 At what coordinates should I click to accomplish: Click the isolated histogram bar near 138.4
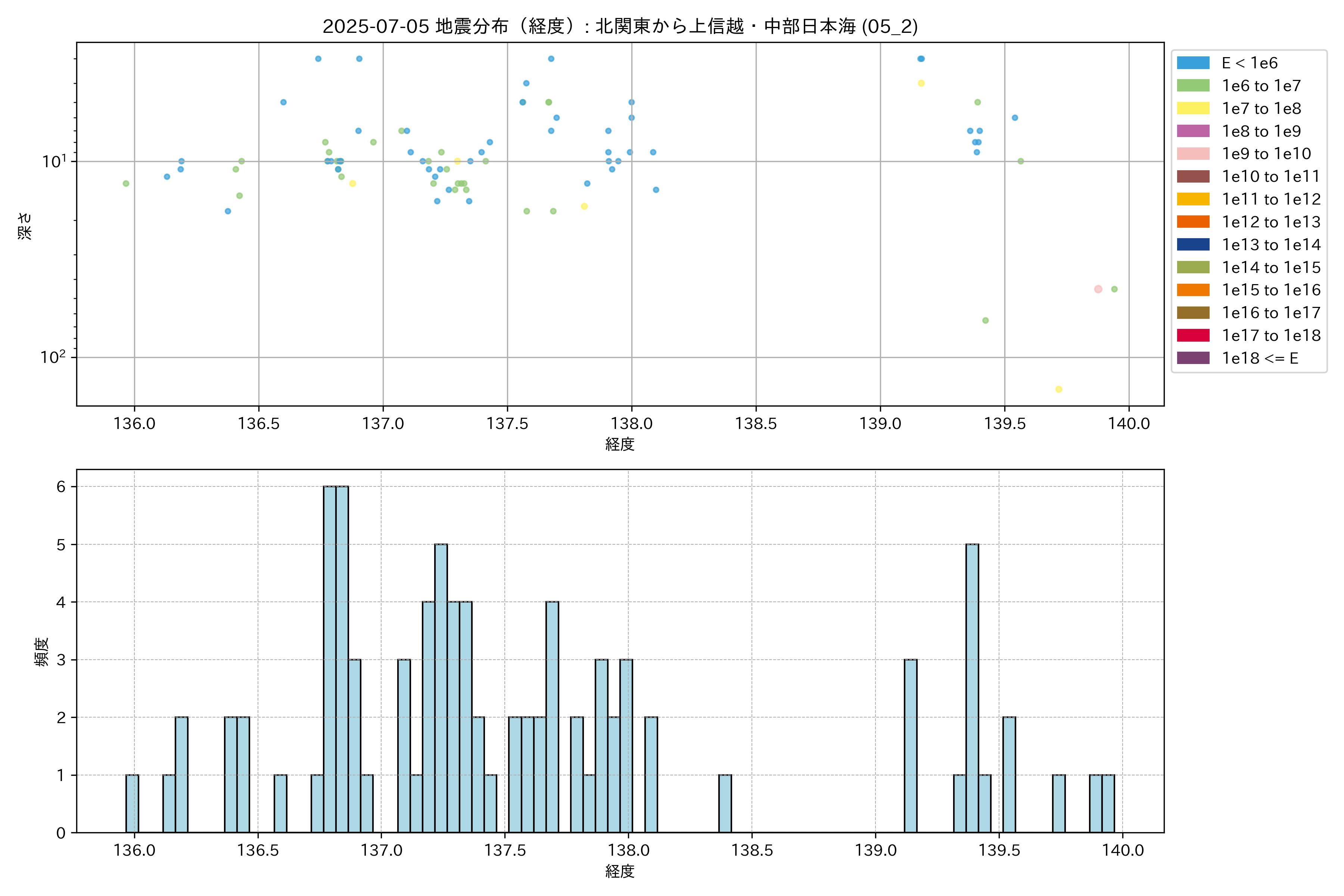tap(725, 803)
